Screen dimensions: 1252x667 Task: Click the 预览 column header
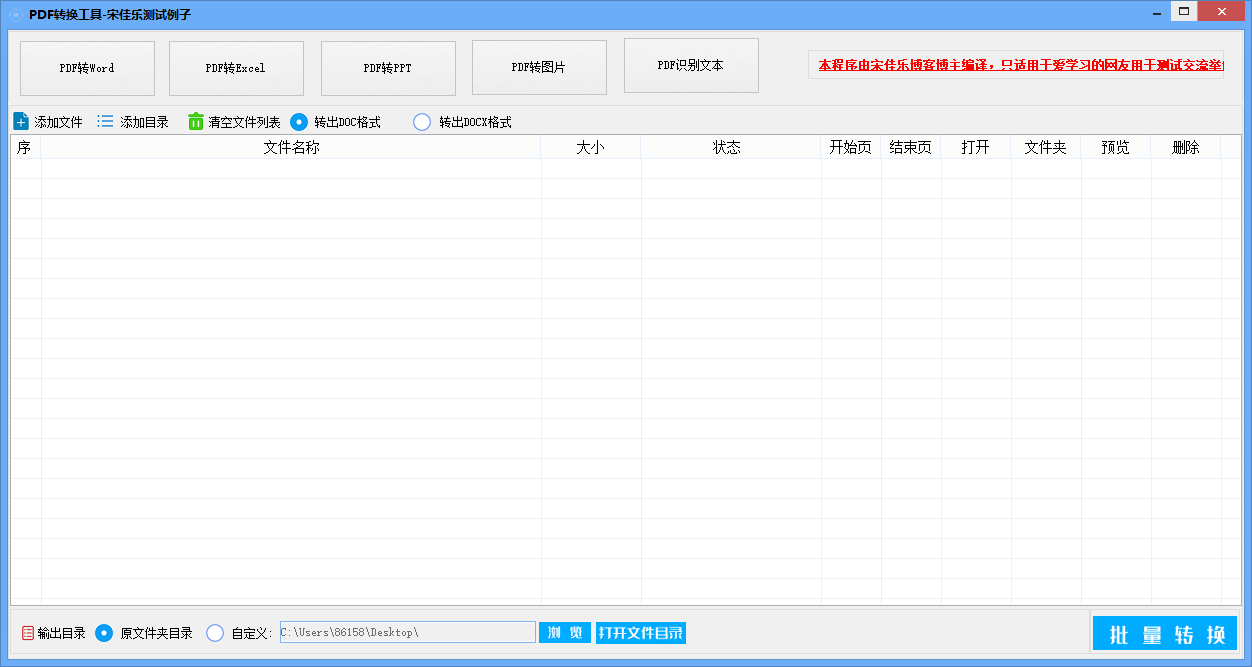coord(1116,147)
